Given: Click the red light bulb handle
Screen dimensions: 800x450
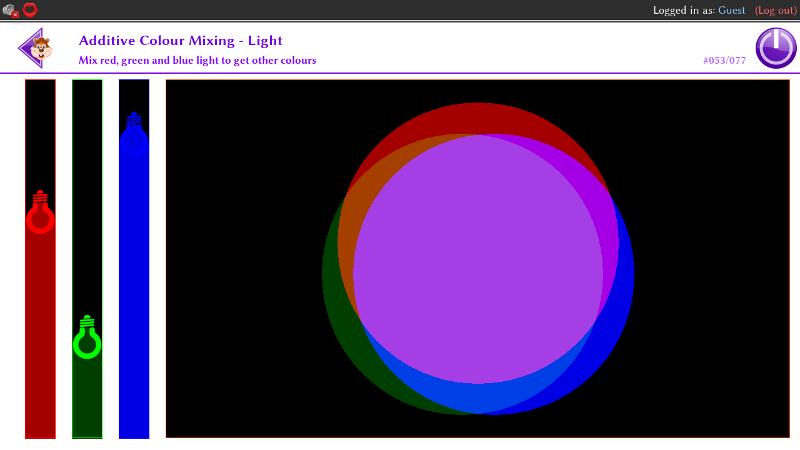Looking at the screenshot, I should click(x=40, y=213).
